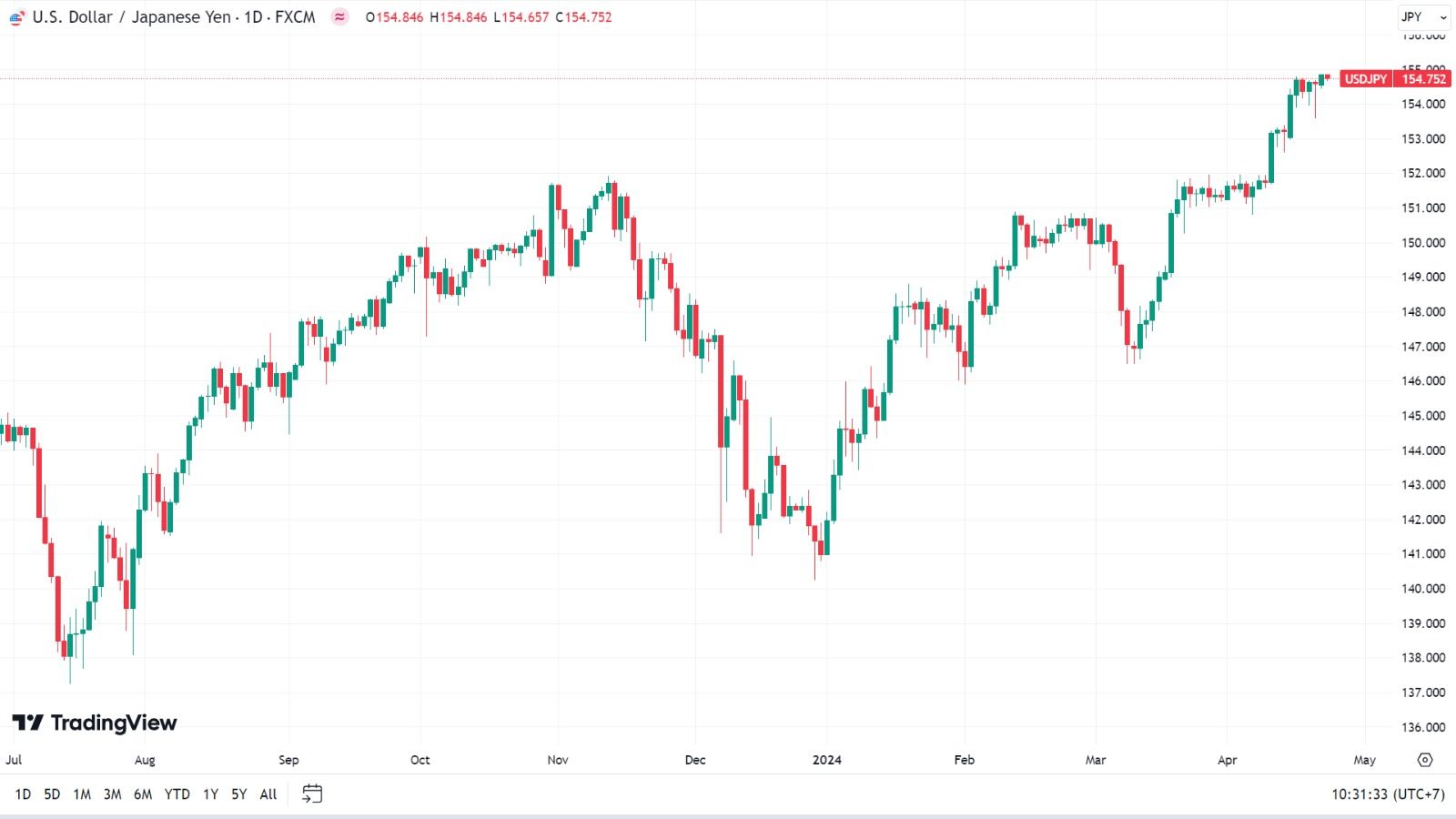Click the 150.000 price axis label
1456x819 pixels.
pos(1423,243)
